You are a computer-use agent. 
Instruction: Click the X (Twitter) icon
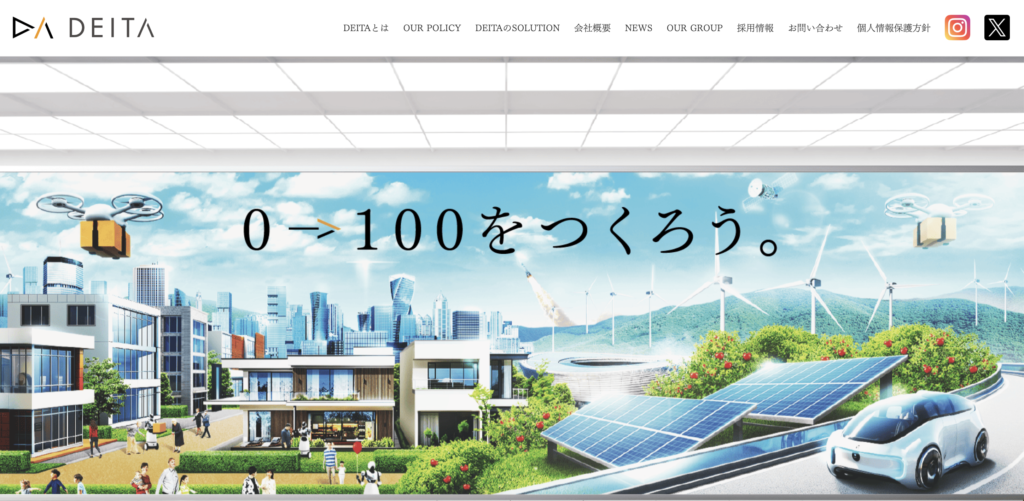pos(996,28)
